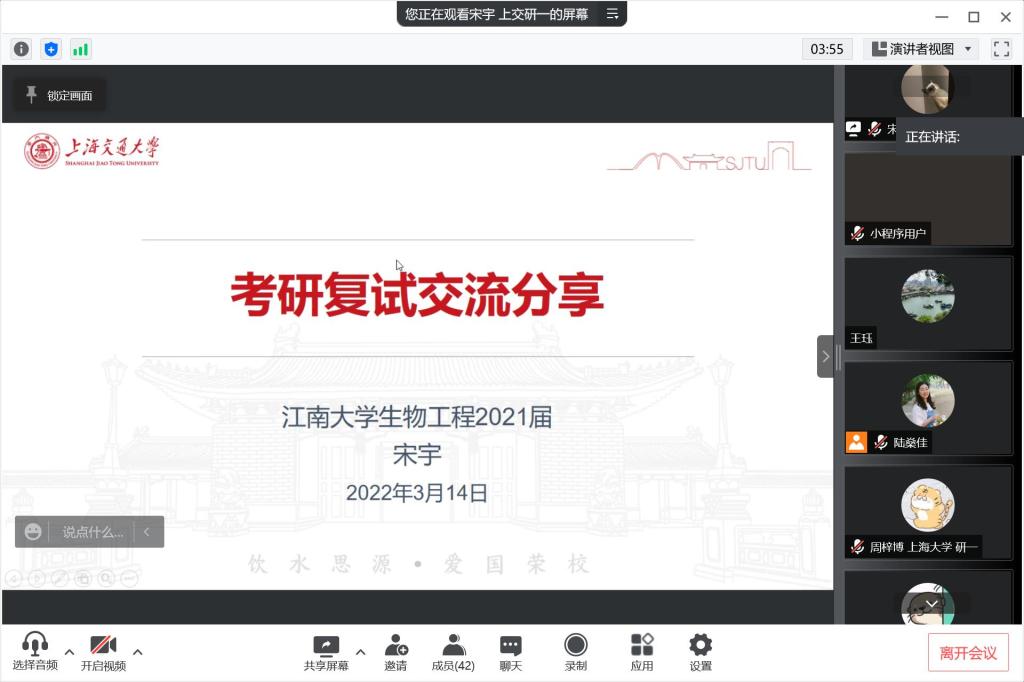
Task: Enter fullscreen mode with the corner icon
Action: point(1001,49)
